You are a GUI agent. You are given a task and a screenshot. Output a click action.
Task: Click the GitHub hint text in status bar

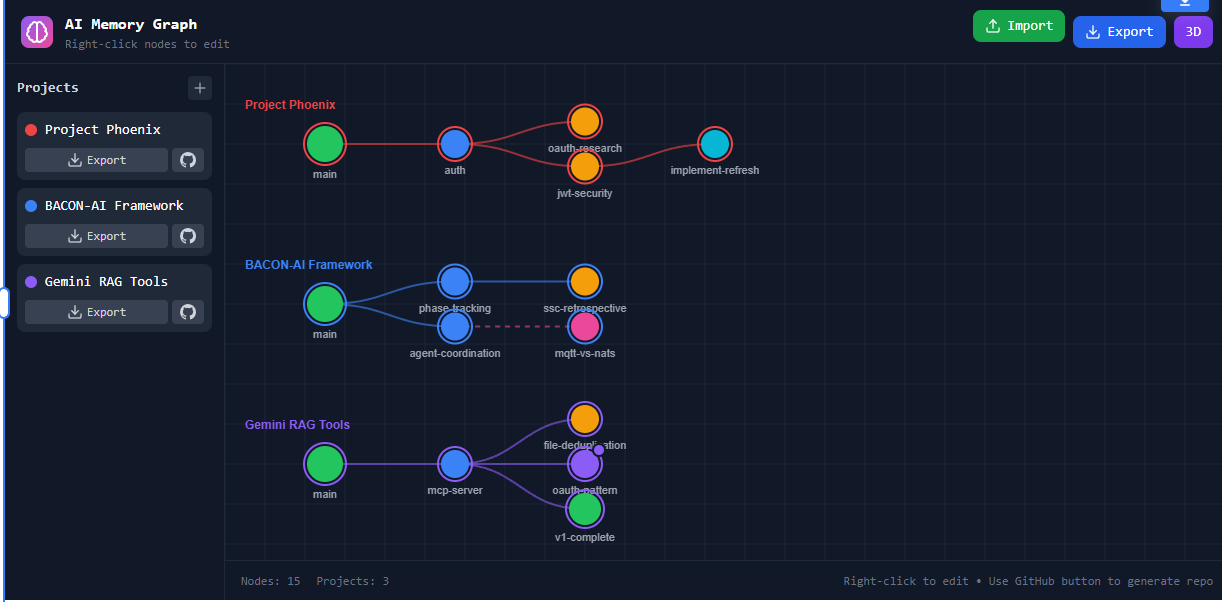[1028, 581]
